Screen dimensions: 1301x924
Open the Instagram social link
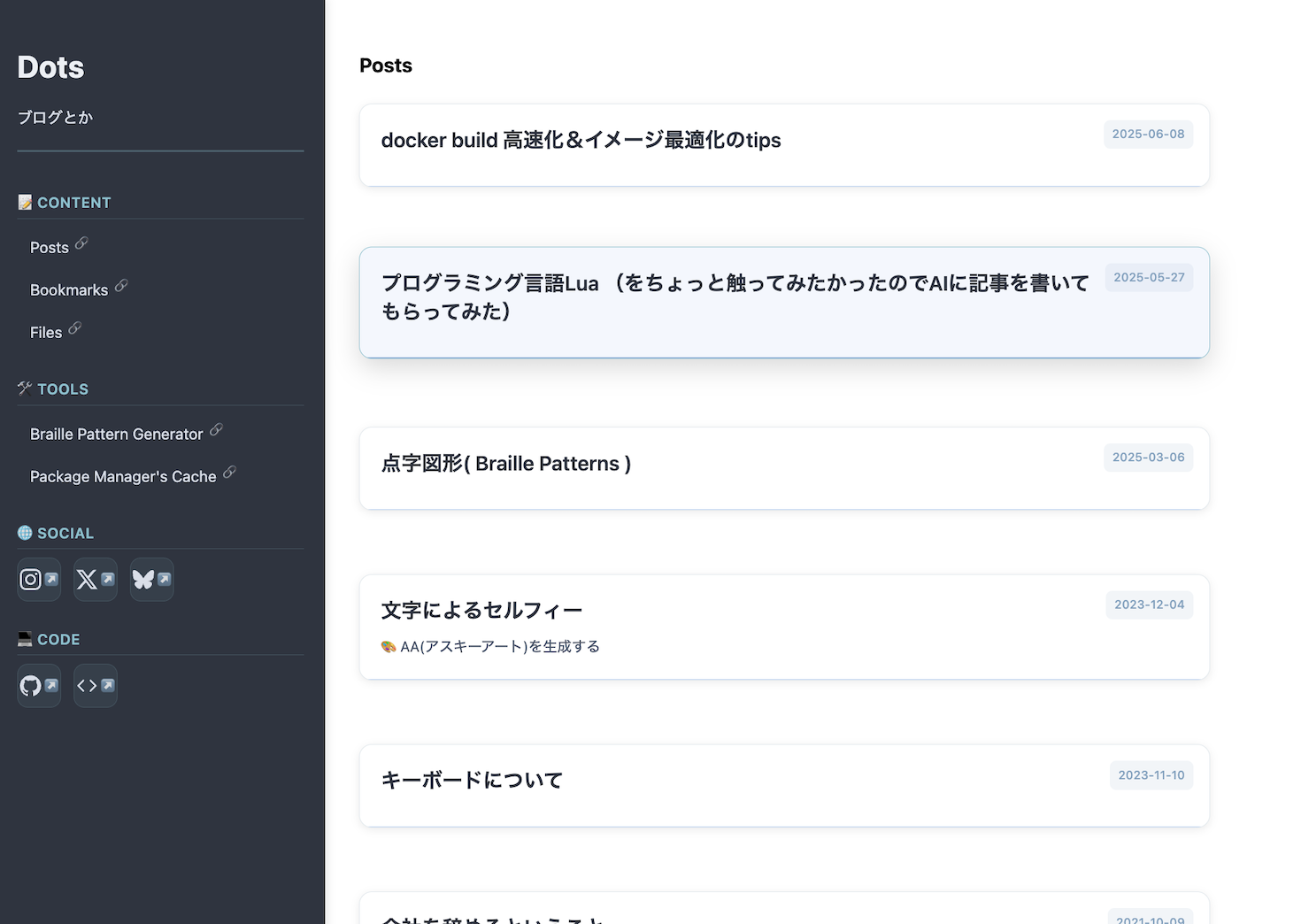(39, 580)
